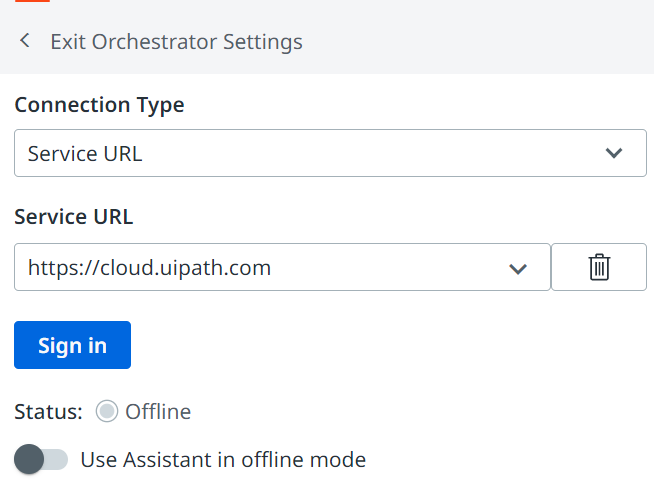The width and height of the screenshot is (654, 494).
Task: Remove the saved URL with the delete button
Action: (x=599, y=267)
